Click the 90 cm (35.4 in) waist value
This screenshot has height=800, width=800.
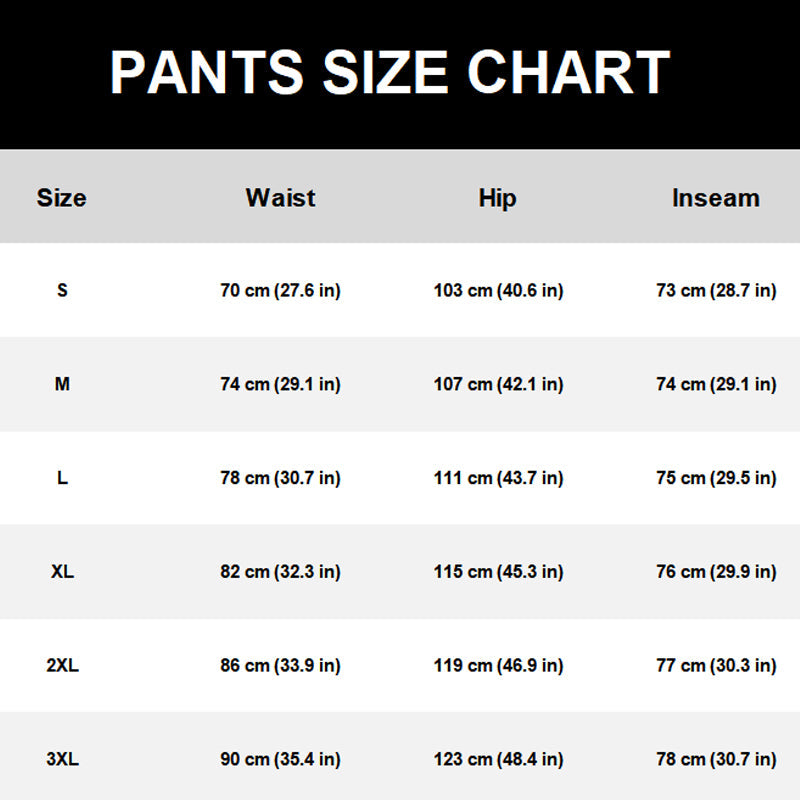(280, 760)
